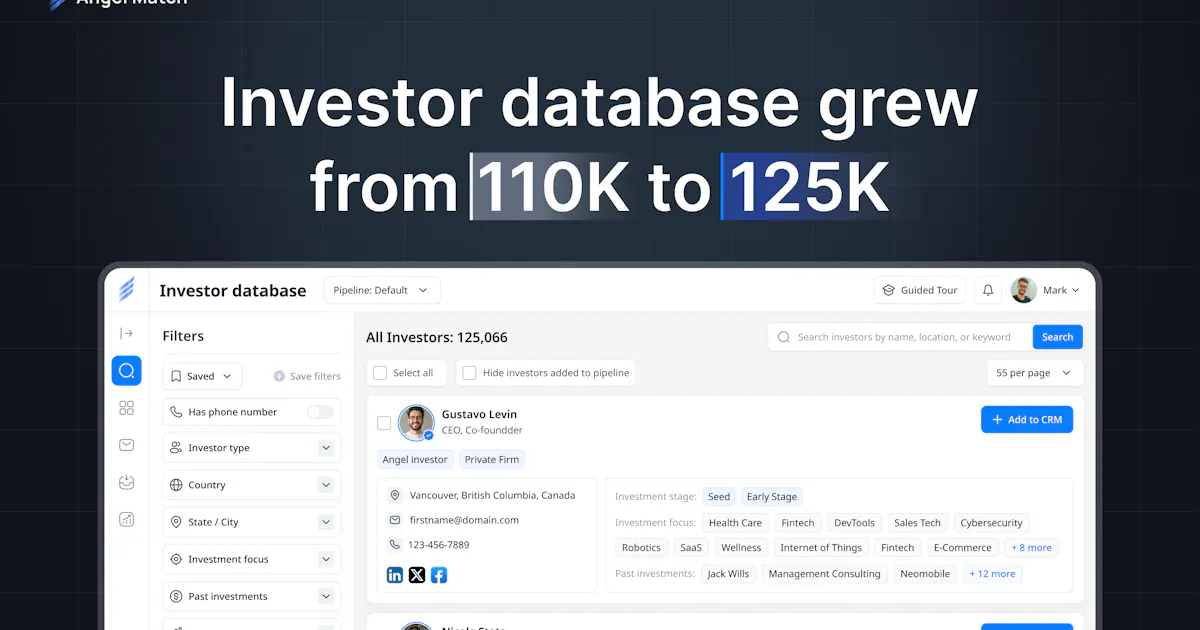The width and height of the screenshot is (1200, 630).
Task: Add Gustavo Levin to CRM
Action: [x=1027, y=420]
